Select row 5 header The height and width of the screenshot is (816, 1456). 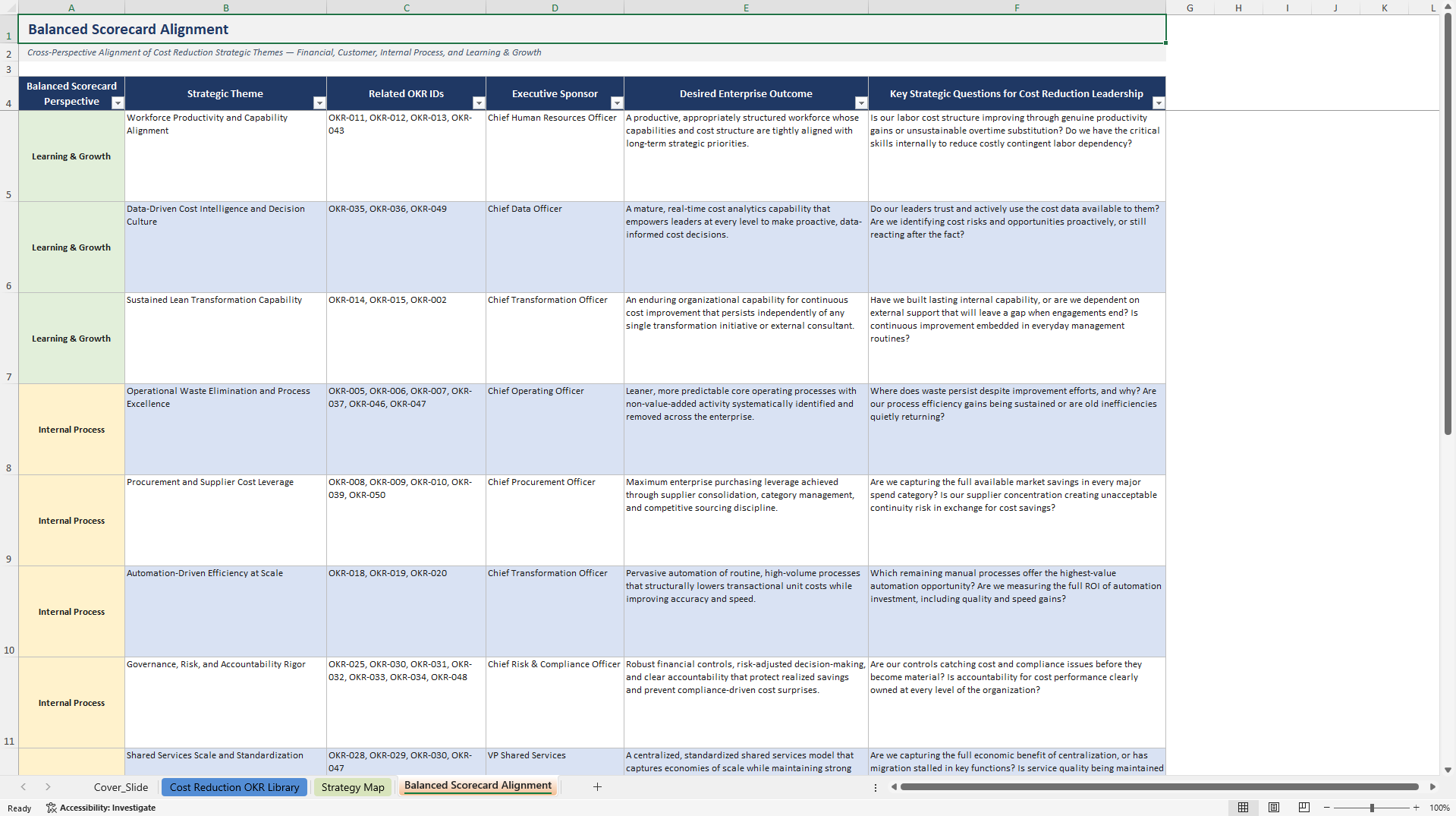click(9, 156)
